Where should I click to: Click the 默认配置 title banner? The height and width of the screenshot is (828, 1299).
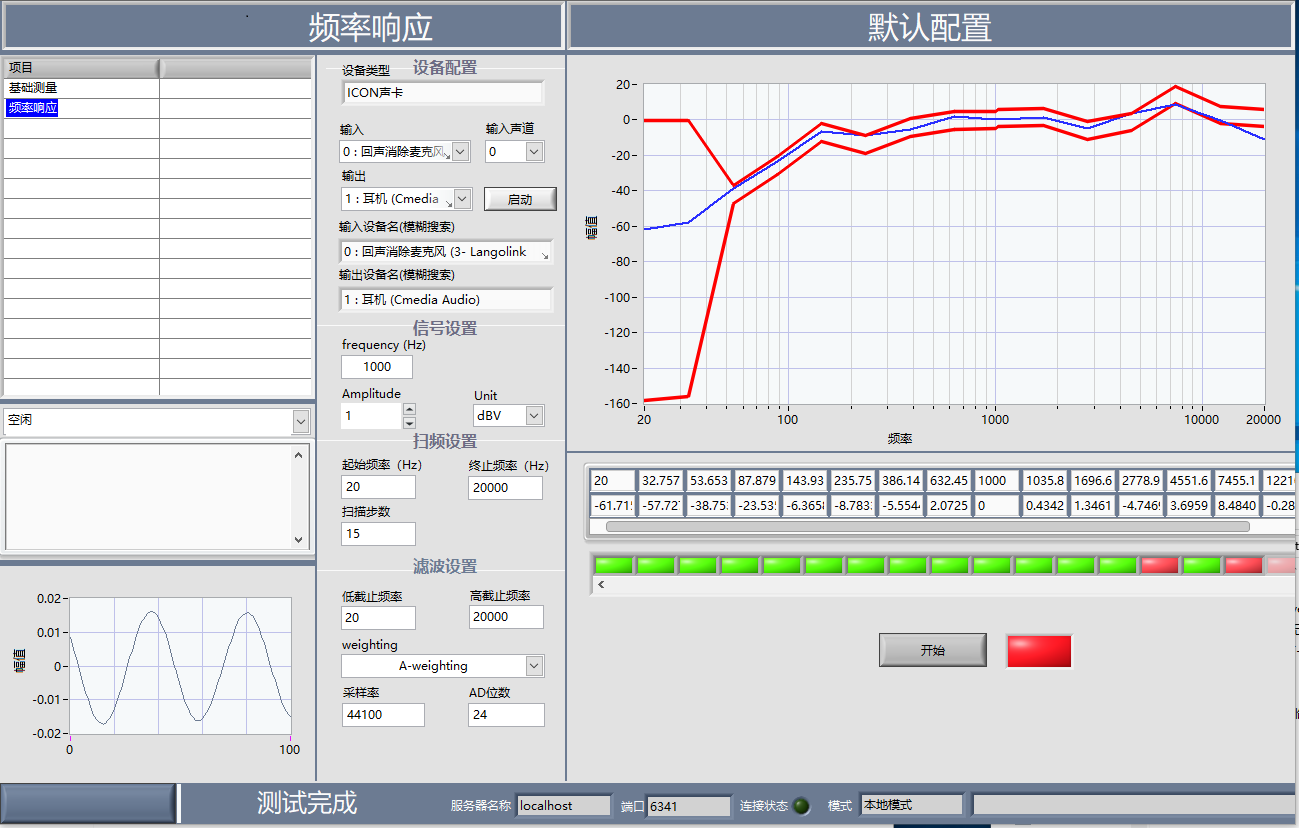(930, 27)
